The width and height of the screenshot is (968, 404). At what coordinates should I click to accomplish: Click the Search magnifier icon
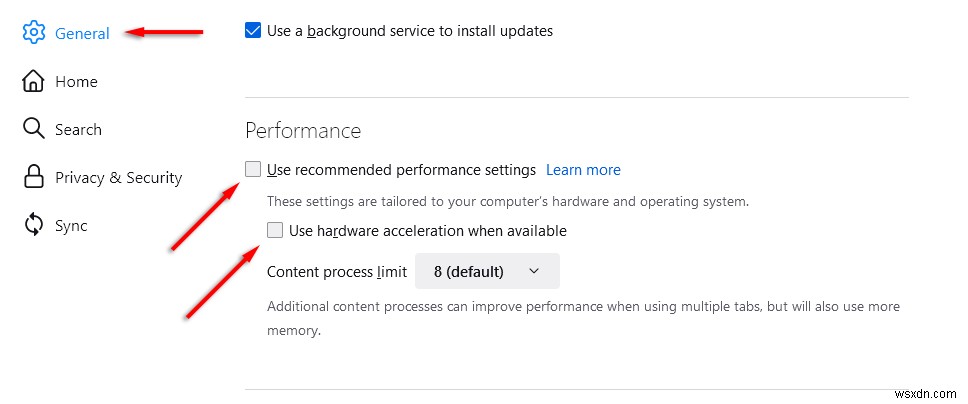coord(34,129)
